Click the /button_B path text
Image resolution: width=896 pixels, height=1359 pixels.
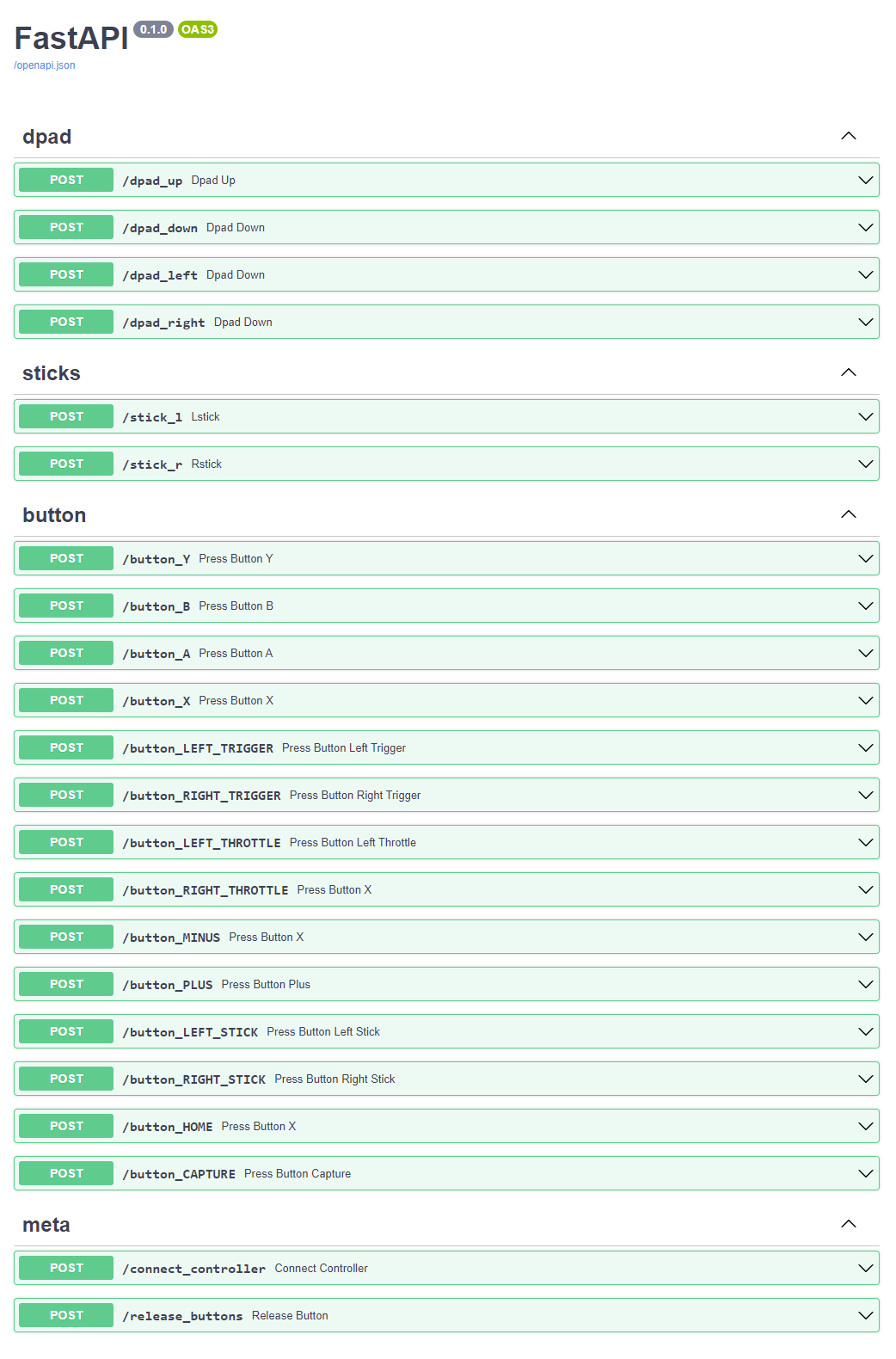[156, 606]
